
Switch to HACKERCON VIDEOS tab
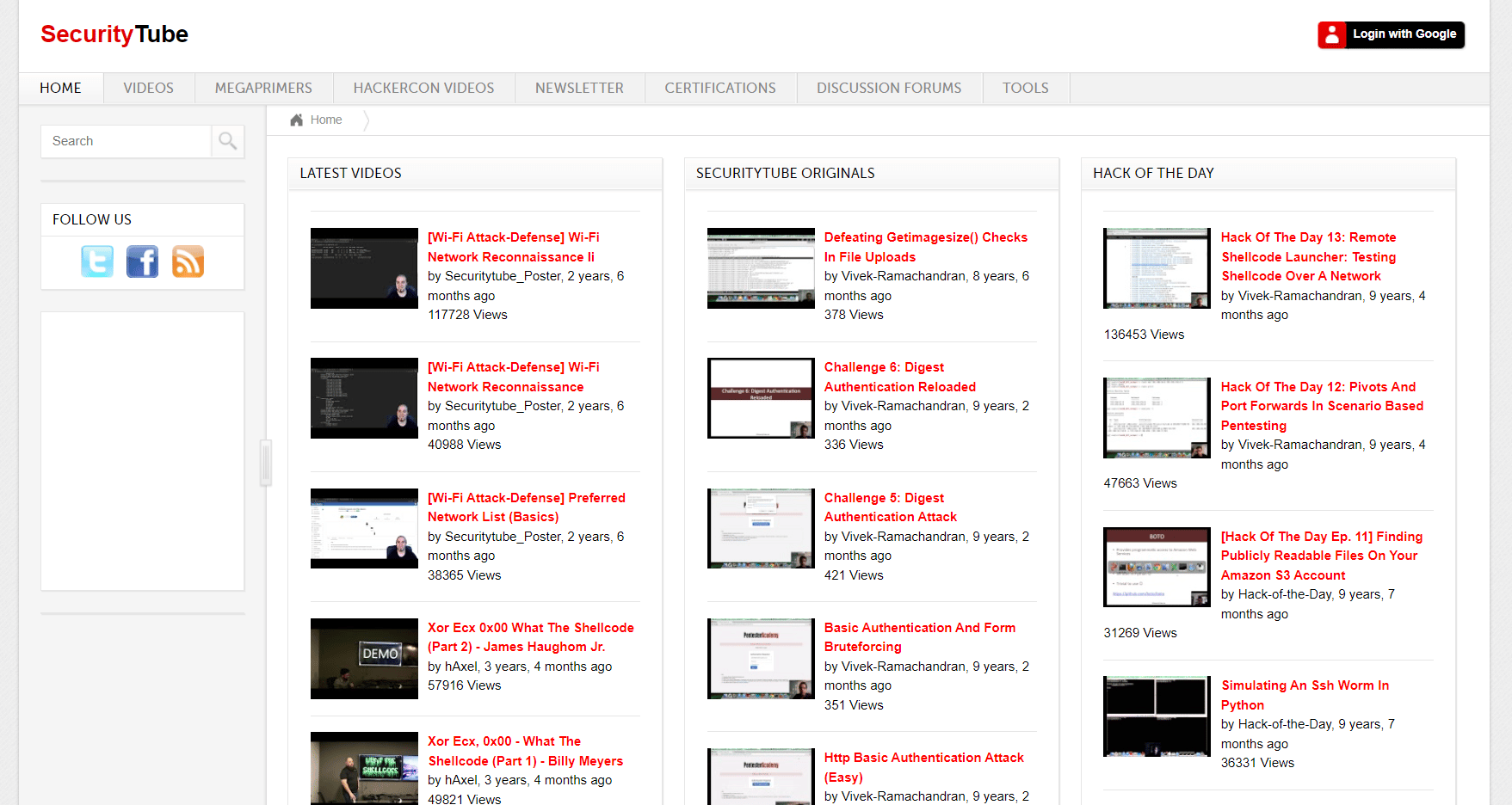[x=423, y=88]
